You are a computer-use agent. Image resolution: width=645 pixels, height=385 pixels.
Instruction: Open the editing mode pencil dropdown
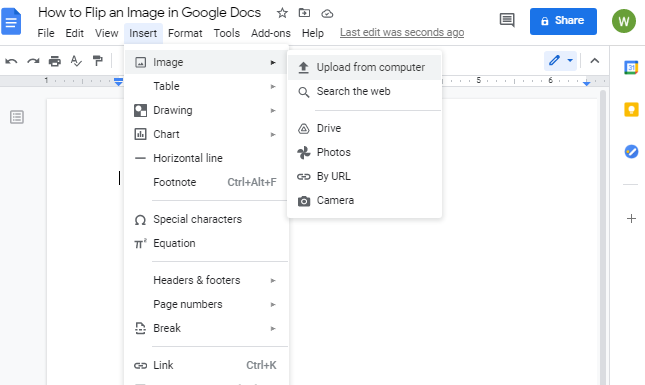561,61
